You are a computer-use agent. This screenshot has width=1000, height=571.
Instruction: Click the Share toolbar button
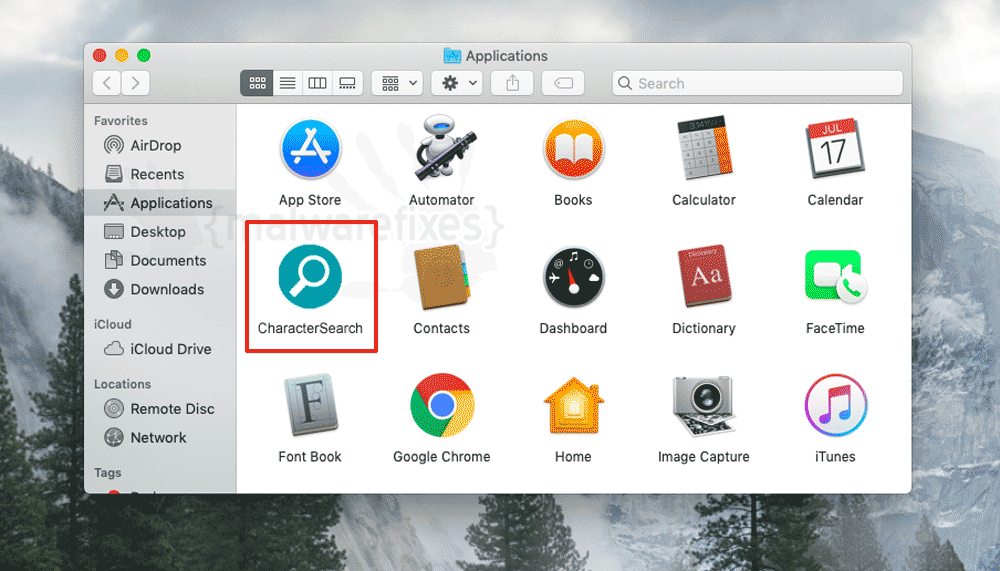click(512, 83)
